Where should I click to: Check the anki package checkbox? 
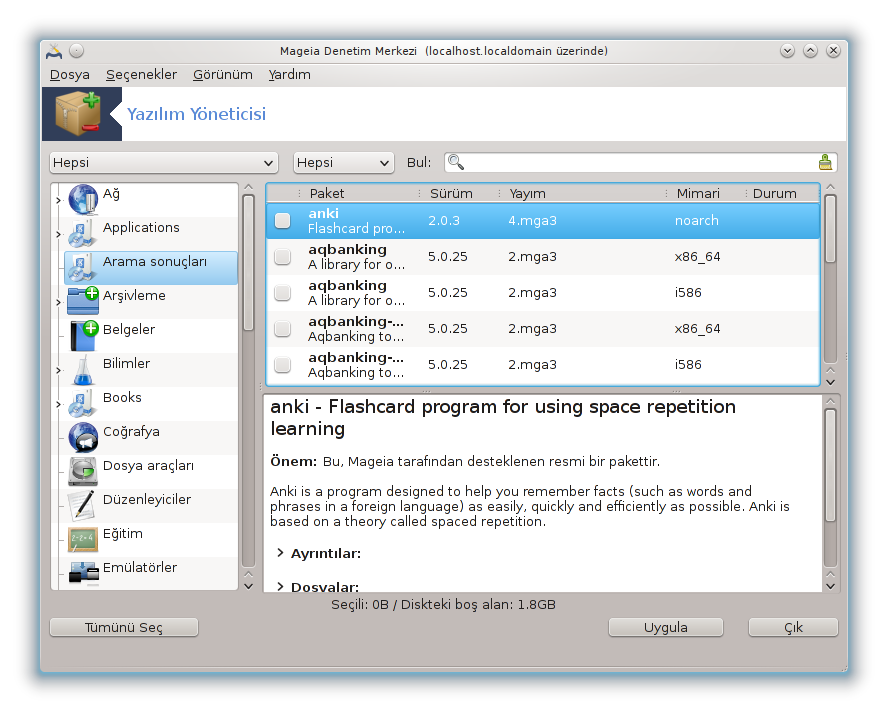(x=282, y=220)
